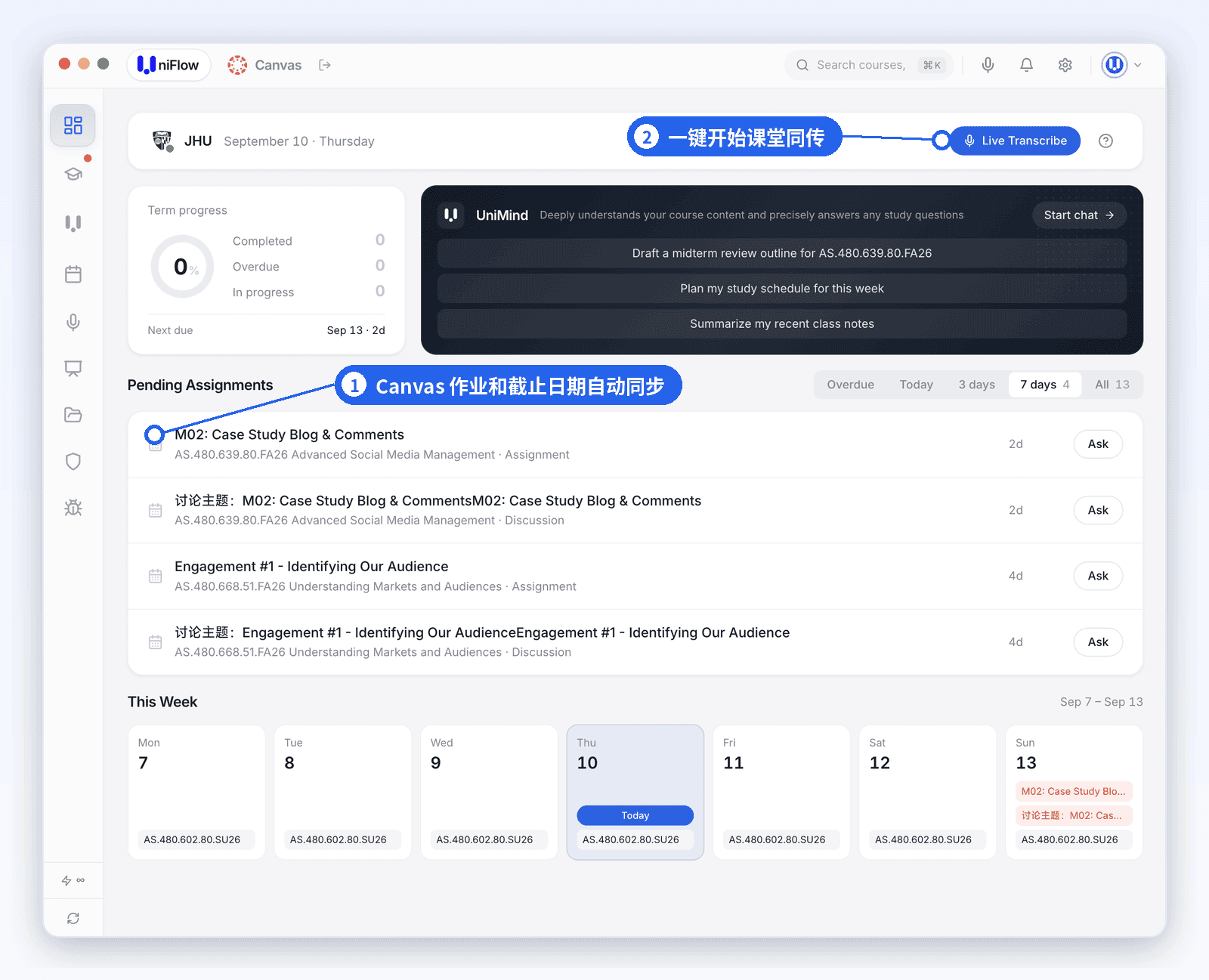
Task: Open the dashboard grid icon in sidebar
Action: pyautogui.click(x=73, y=125)
